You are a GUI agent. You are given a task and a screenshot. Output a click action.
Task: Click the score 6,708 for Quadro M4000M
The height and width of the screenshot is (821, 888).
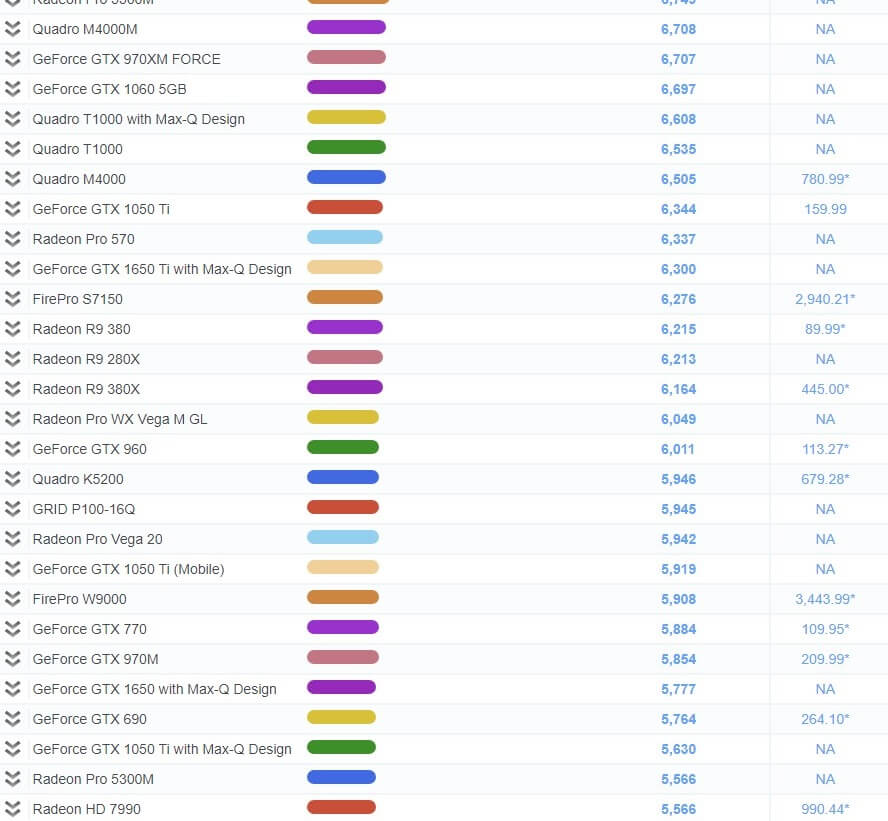click(x=678, y=29)
